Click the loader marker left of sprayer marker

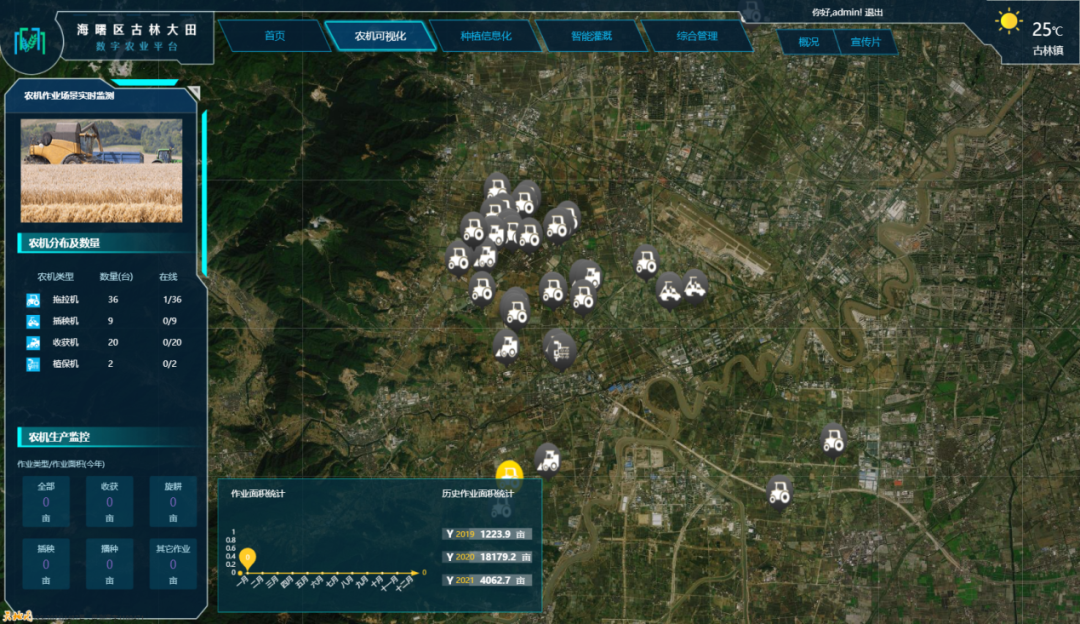[x=506, y=346]
